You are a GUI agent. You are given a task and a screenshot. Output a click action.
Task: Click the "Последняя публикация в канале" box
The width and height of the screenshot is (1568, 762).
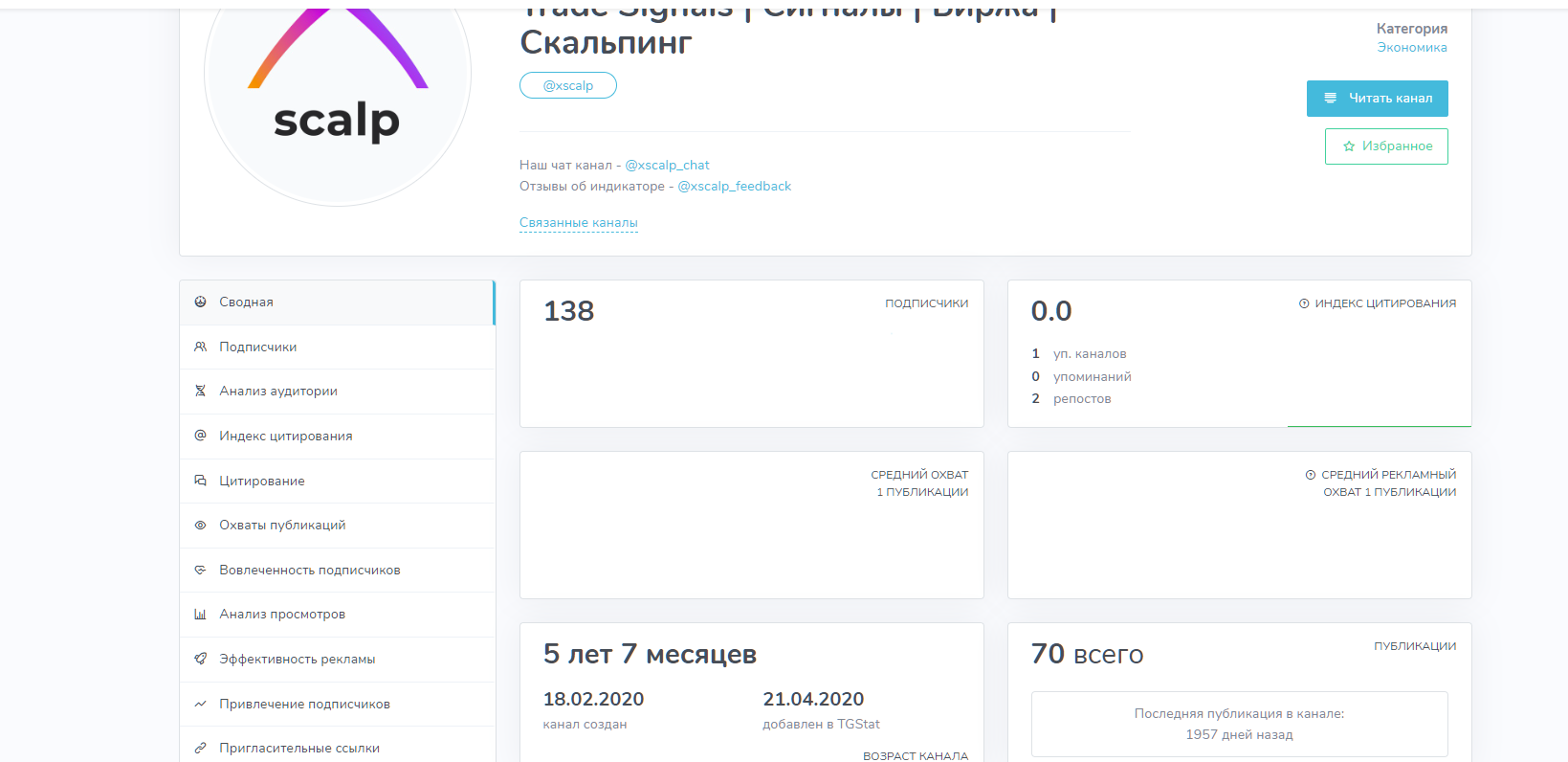tap(1239, 724)
